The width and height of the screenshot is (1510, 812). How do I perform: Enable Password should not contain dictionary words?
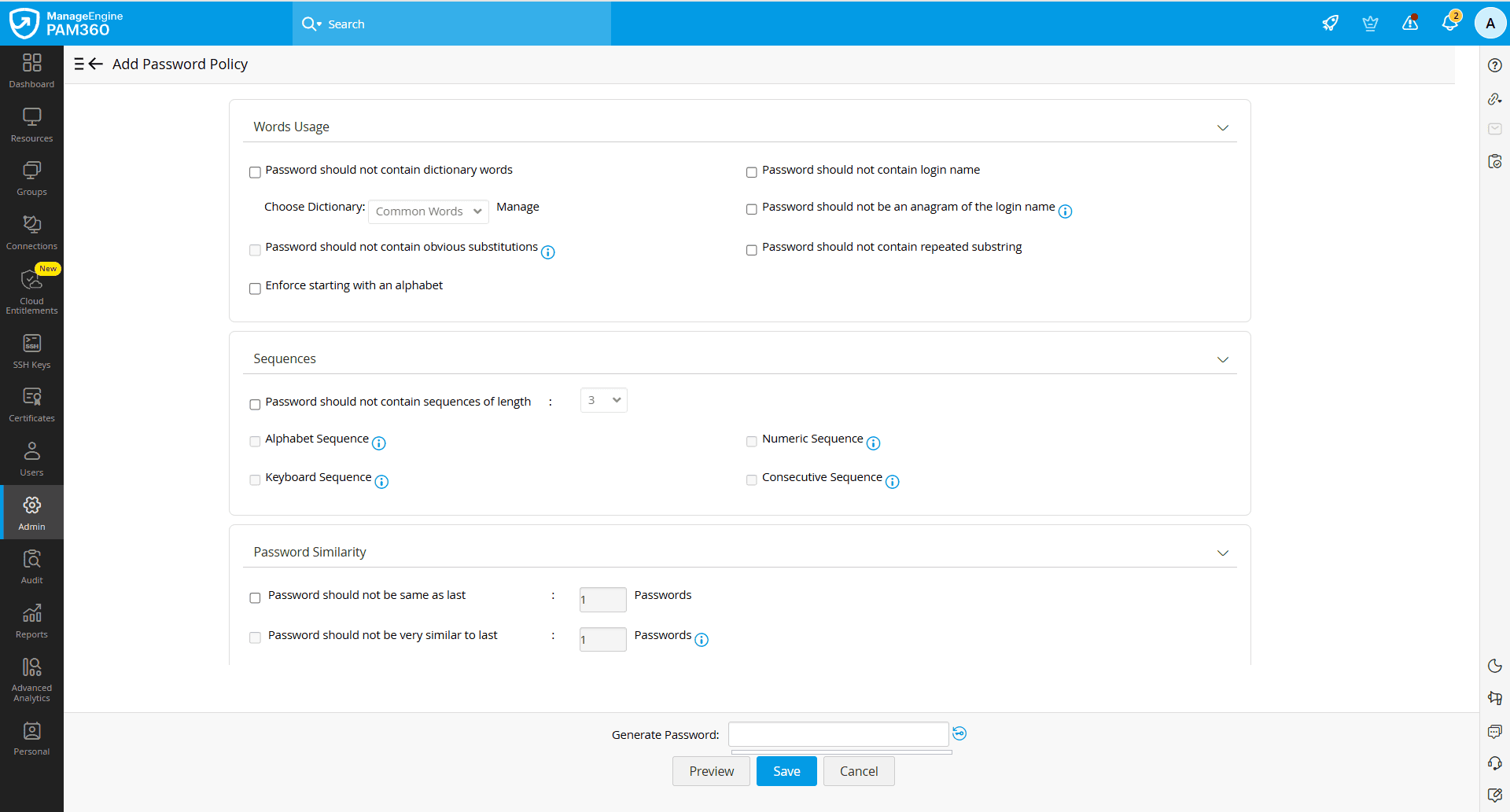click(255, 172)
